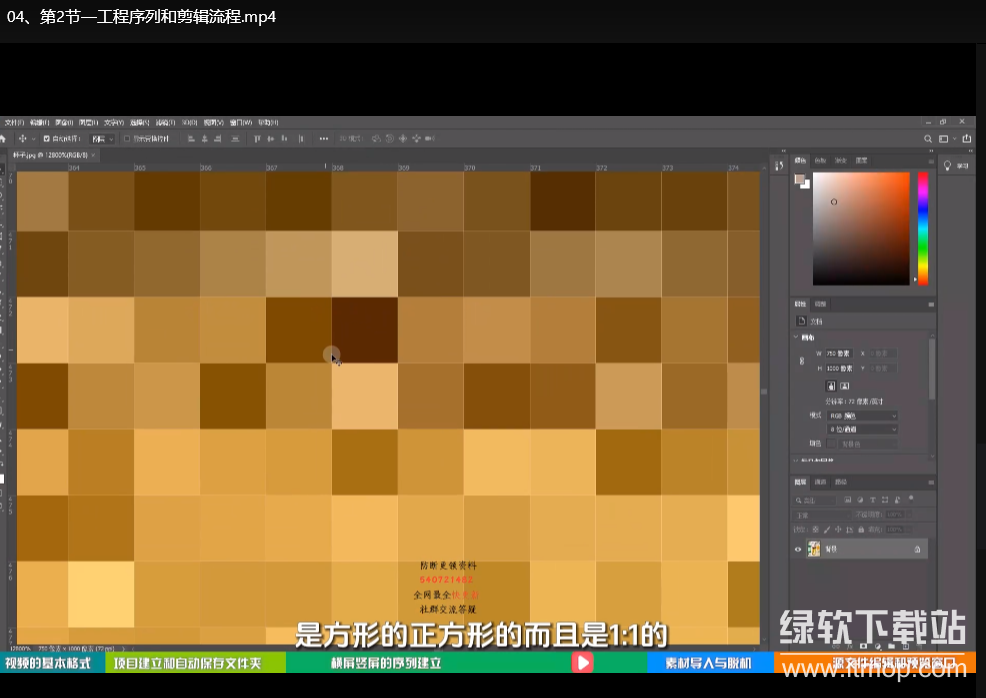Switch to the Channels tab in Layers panel
Viewport: 986px width, 698px height.
[x=822, y=481]
